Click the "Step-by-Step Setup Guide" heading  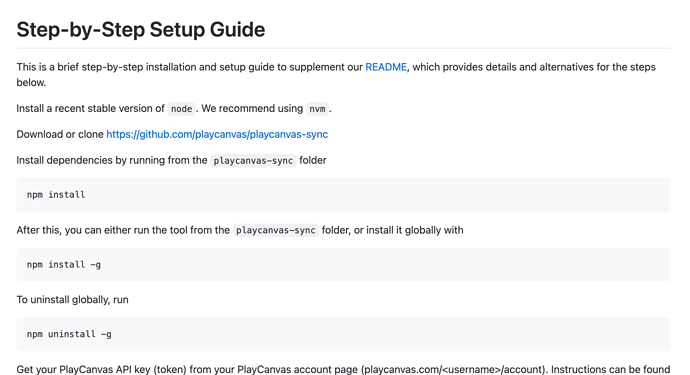click(x=141, y=29)
